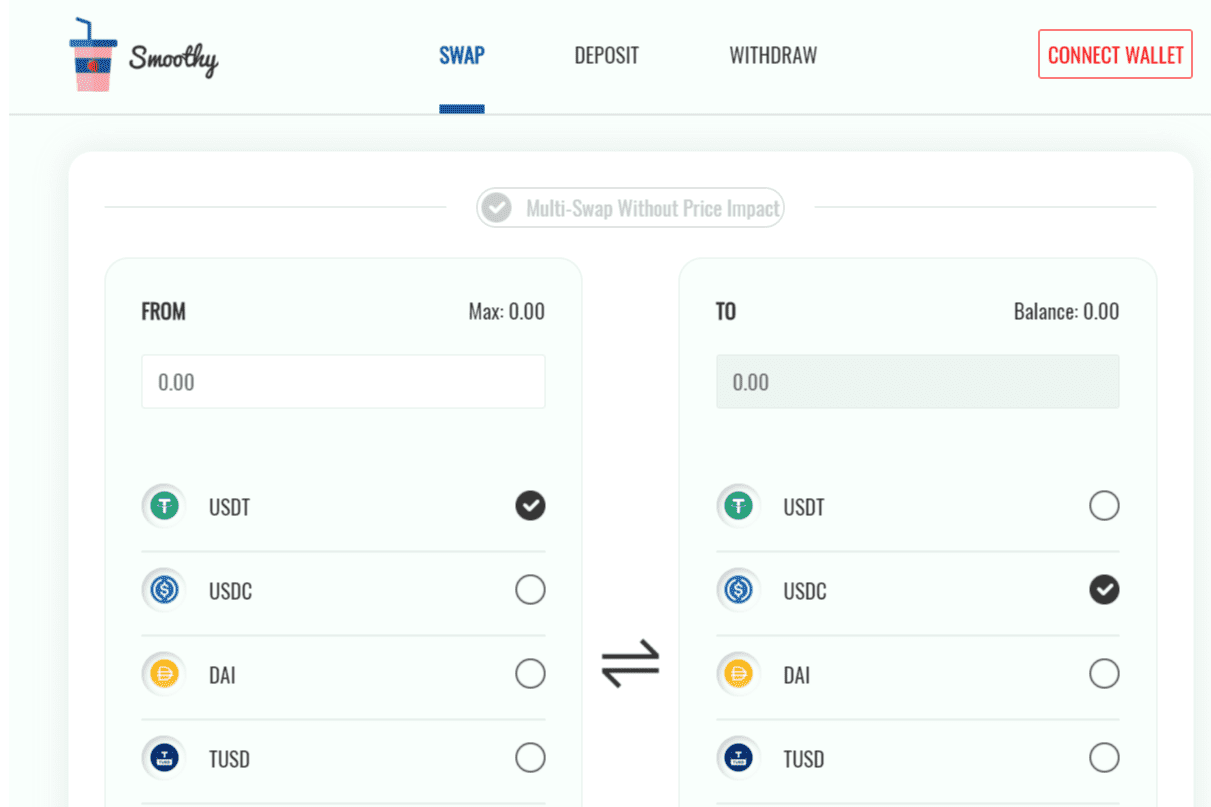
Task: Click the DAI icon in TO panel
Action: click(739, 674)
